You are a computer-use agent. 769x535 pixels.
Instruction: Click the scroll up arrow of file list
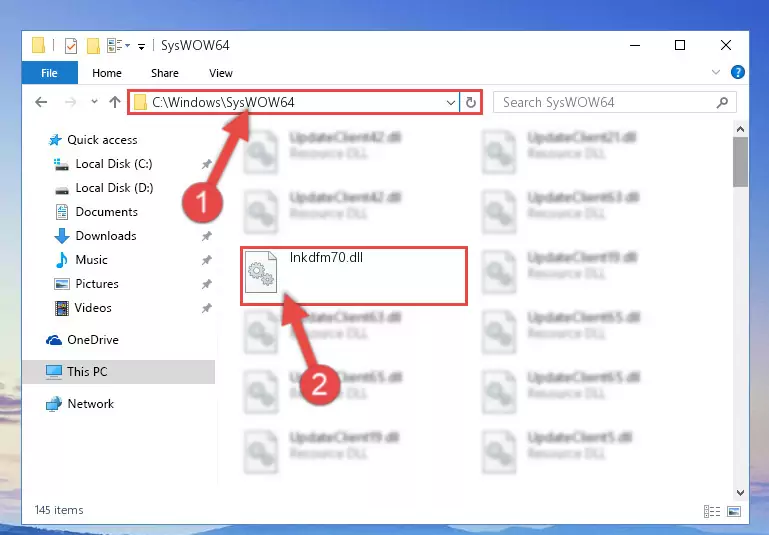pos(740,129)
